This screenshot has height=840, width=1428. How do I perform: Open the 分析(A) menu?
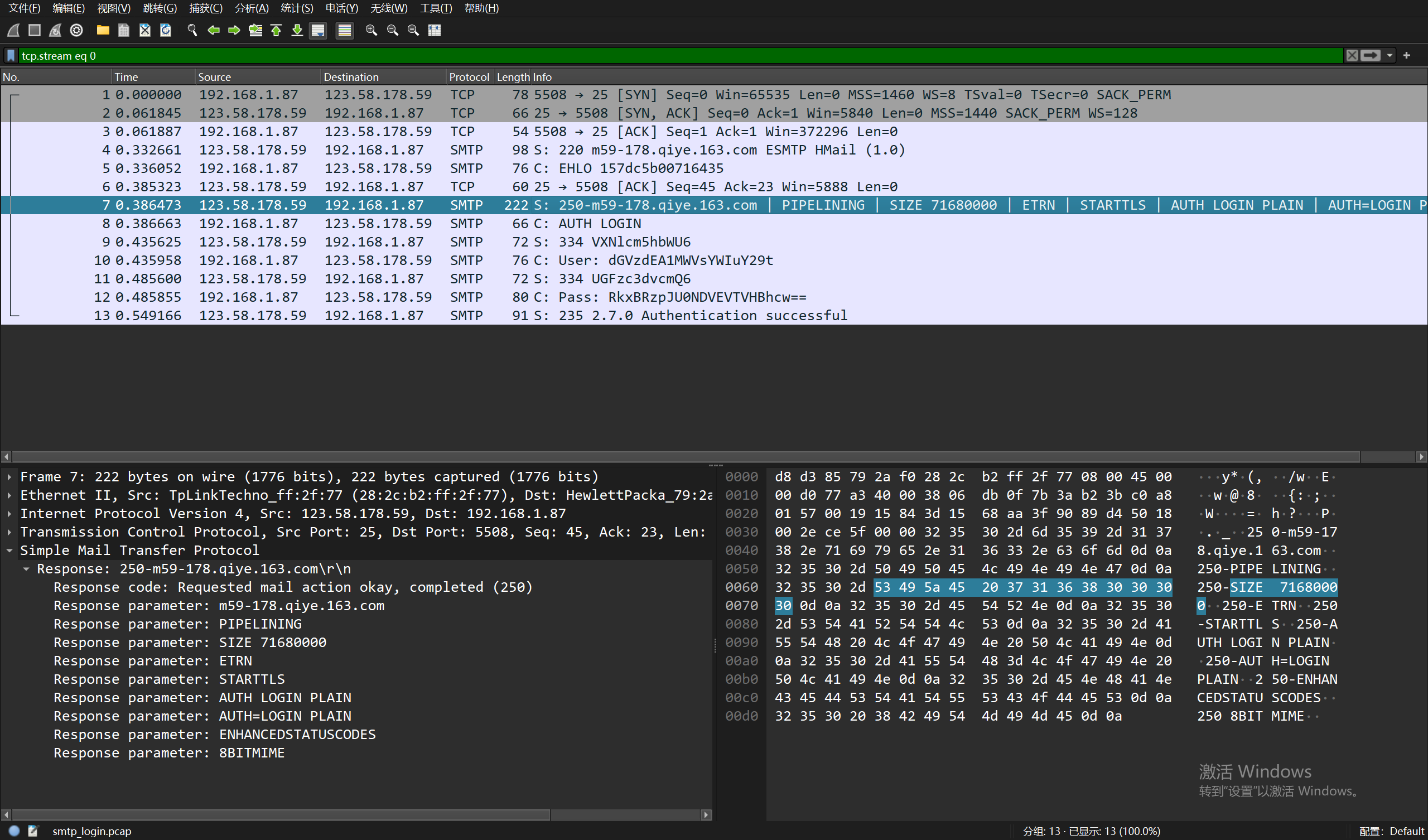tap(251, 8)
